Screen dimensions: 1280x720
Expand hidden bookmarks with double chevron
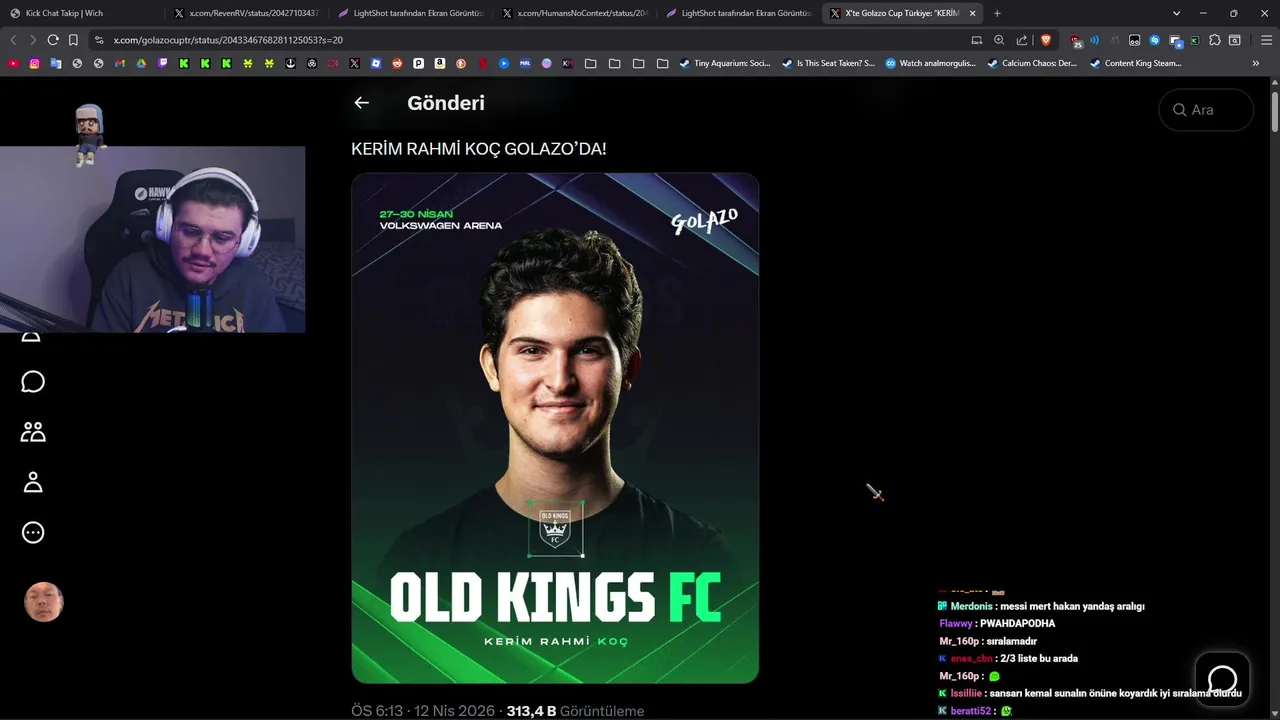(1256, 63)
